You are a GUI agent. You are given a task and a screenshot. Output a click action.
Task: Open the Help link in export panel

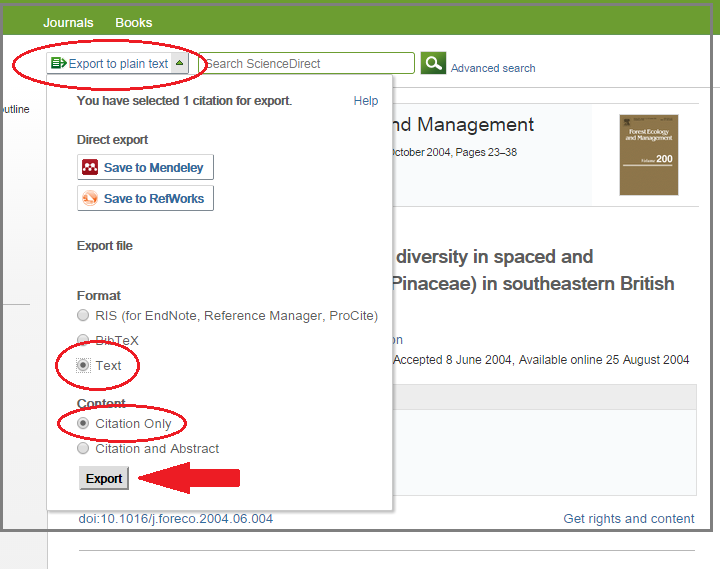tap(366, 101)
